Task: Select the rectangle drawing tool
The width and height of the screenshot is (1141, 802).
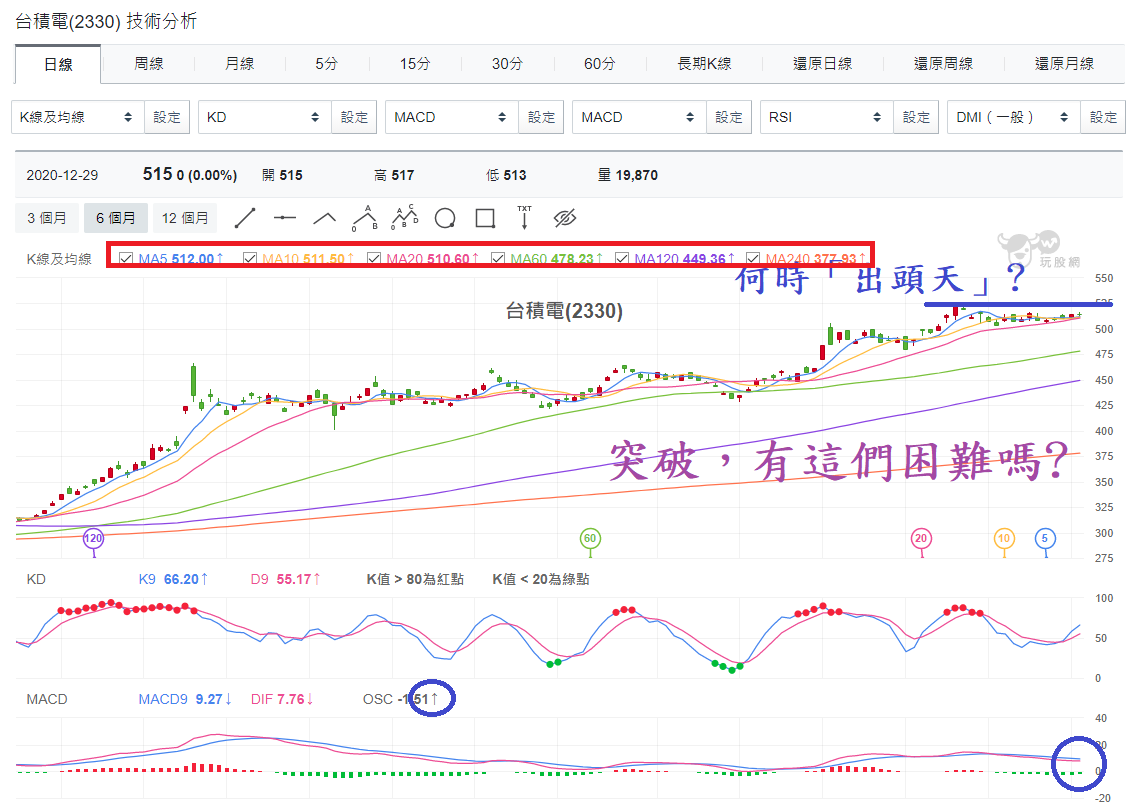Action: click(x=485, y=218)
